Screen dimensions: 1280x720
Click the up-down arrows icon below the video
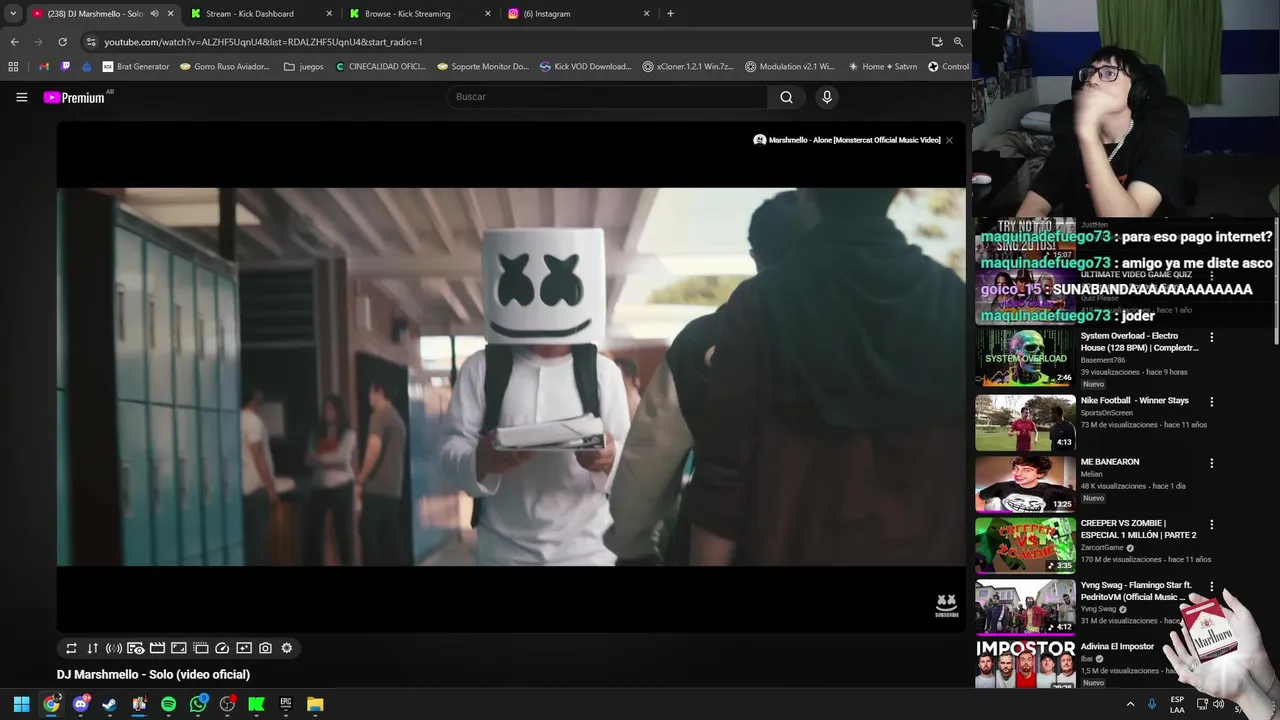coord(92,648)
